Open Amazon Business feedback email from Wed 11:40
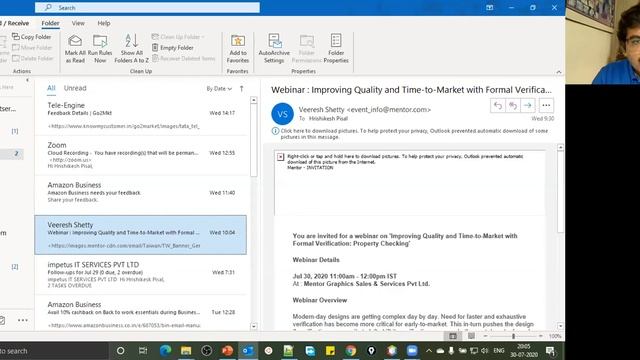 [x=141, y=195]
